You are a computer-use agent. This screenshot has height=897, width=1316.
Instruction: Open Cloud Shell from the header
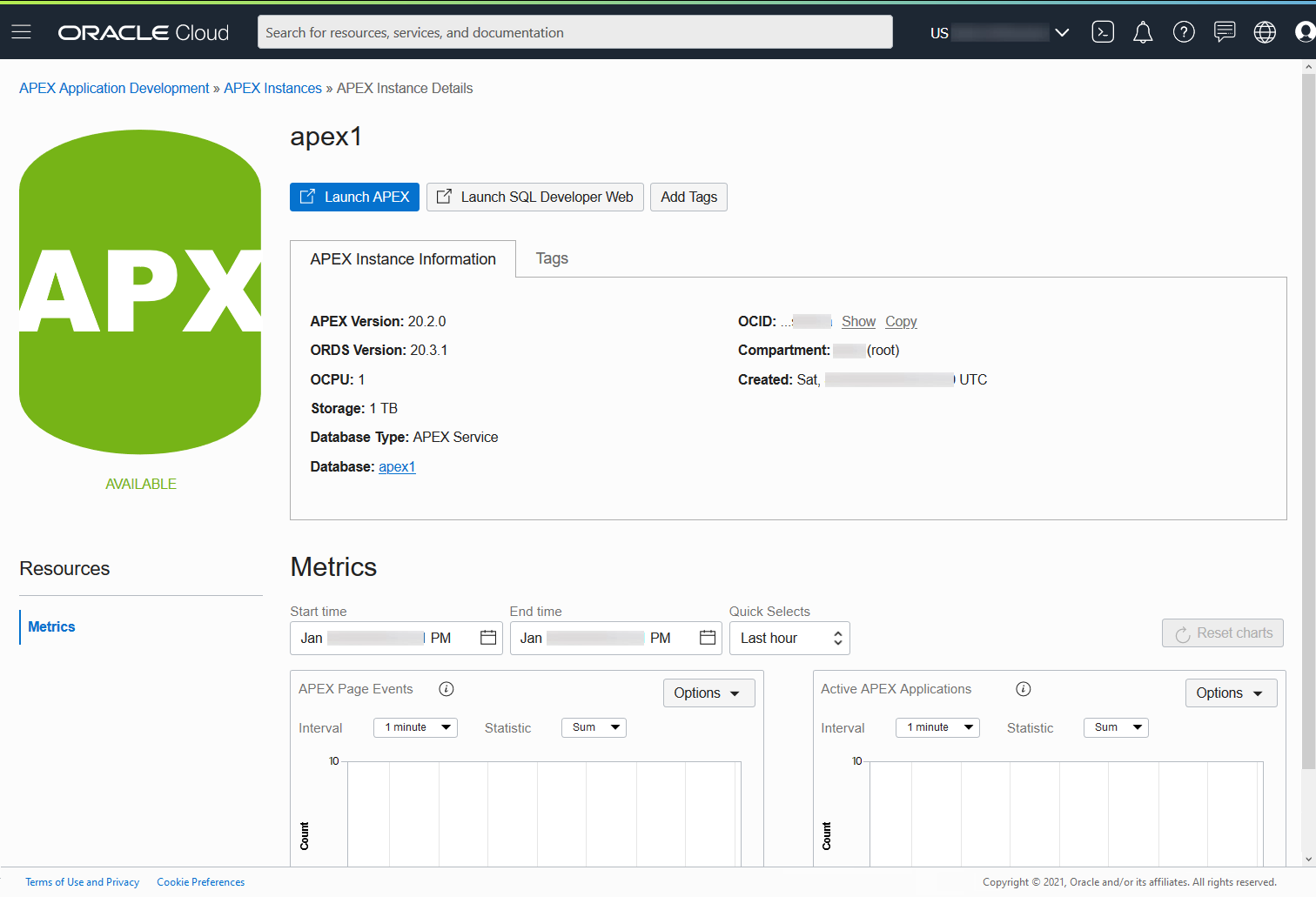tap(1103, 32)
